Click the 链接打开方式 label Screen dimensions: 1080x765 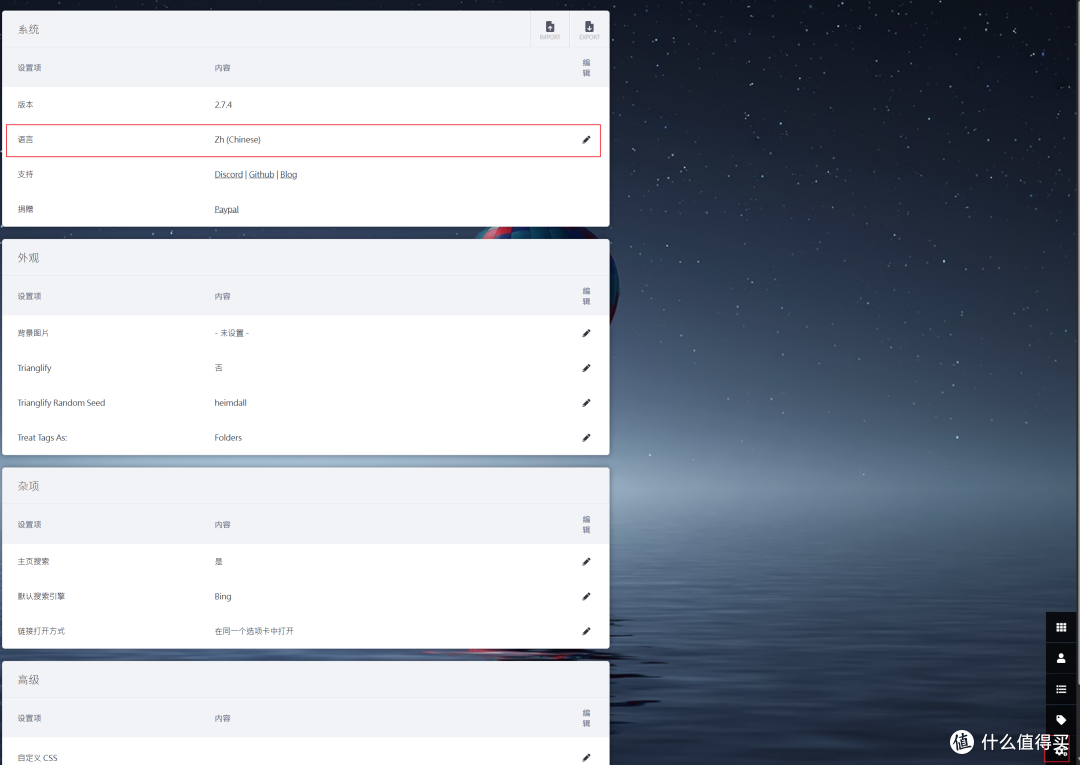[41, 631]
